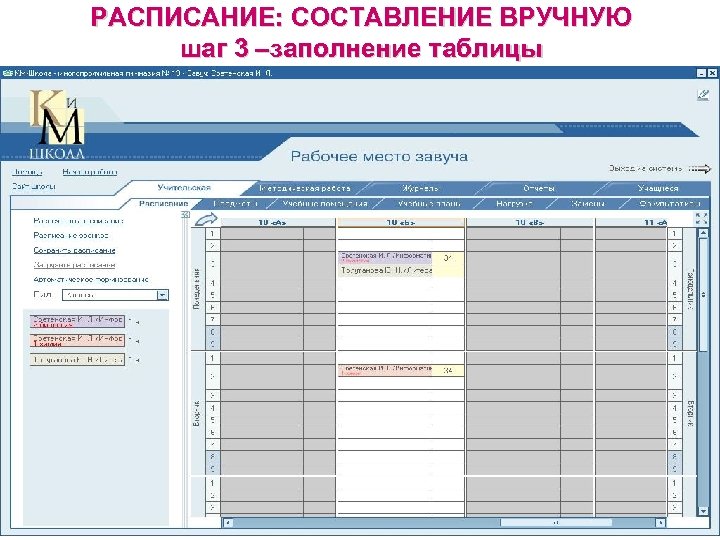Image resolution: width=720 pixels, height=540 pixels.
Task: Open the Методическая работа tab
Action: point(305,188)
